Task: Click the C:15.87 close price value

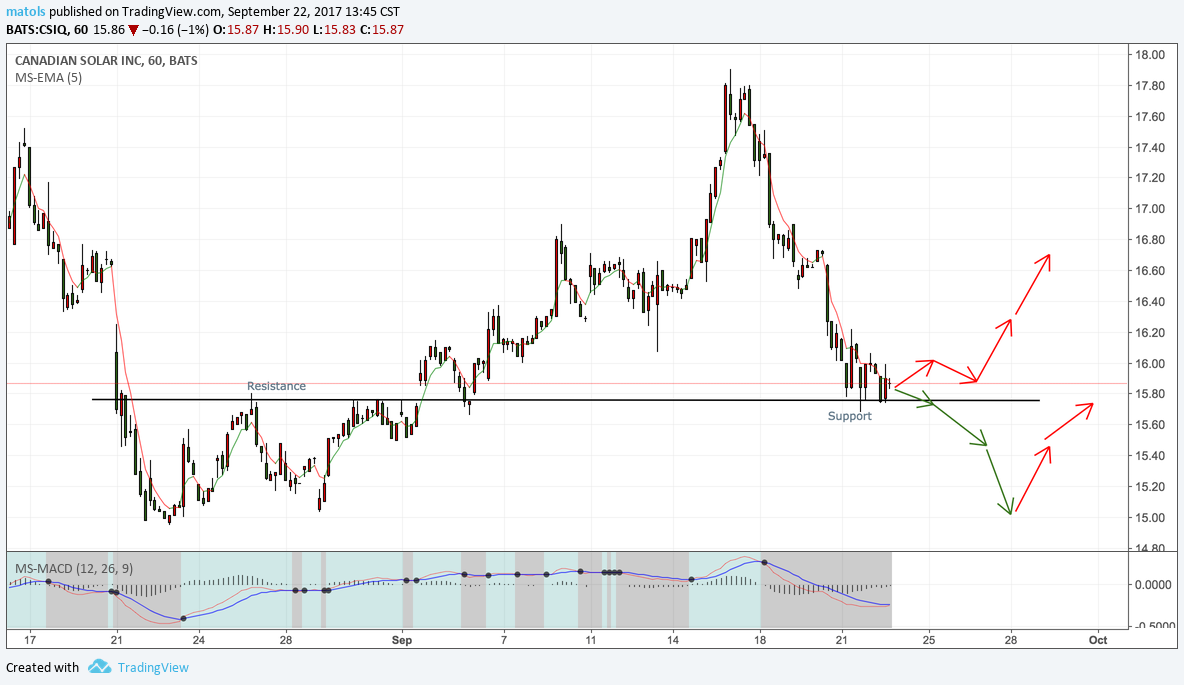Action: [x=382, y=30]
